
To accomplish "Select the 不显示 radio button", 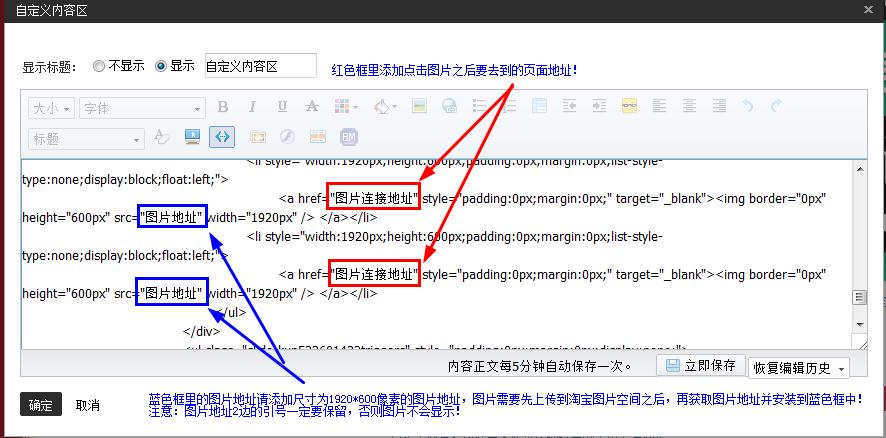I will tap(98, 66).
